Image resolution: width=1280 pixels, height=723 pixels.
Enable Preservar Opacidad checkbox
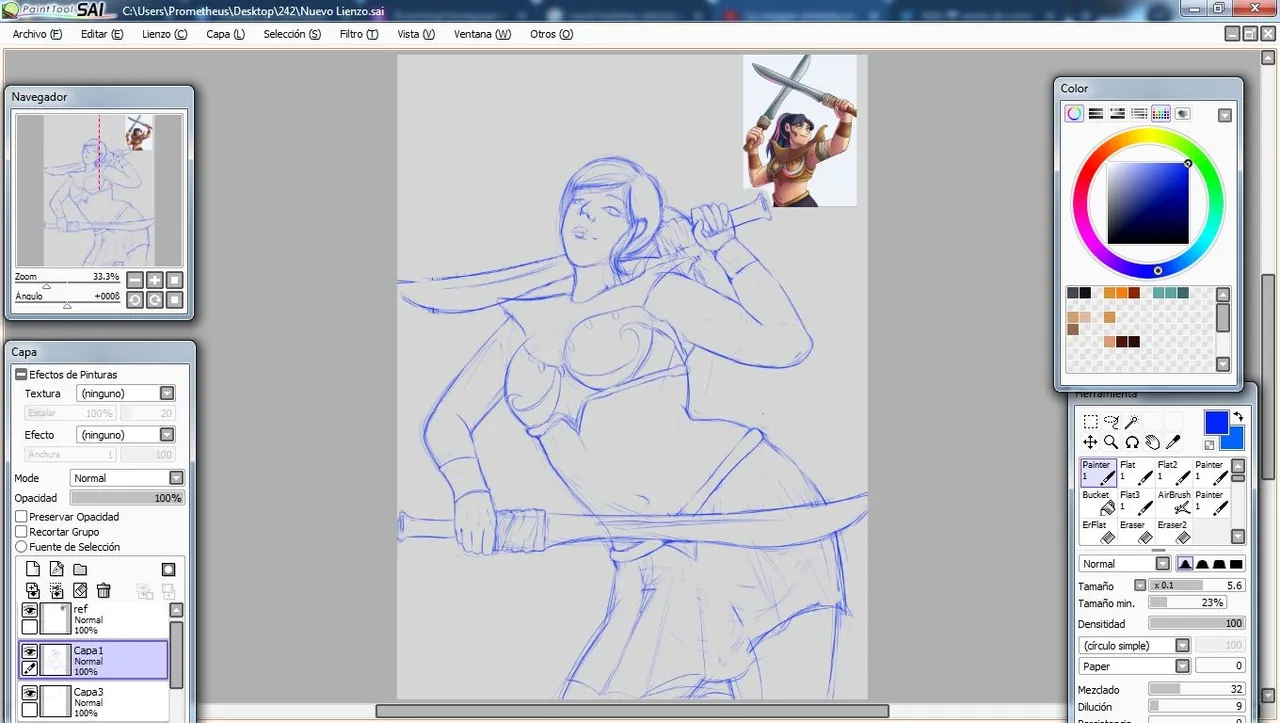point(21,517)
